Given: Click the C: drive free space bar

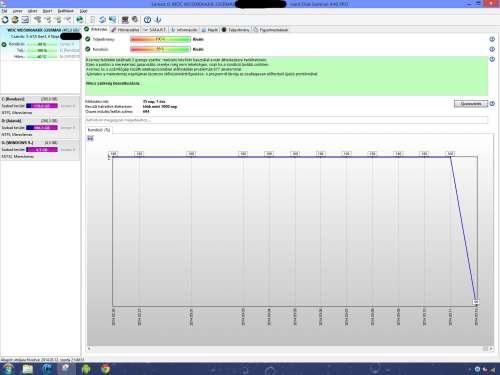Looking at the screenshot, I should tap(42, 106).
